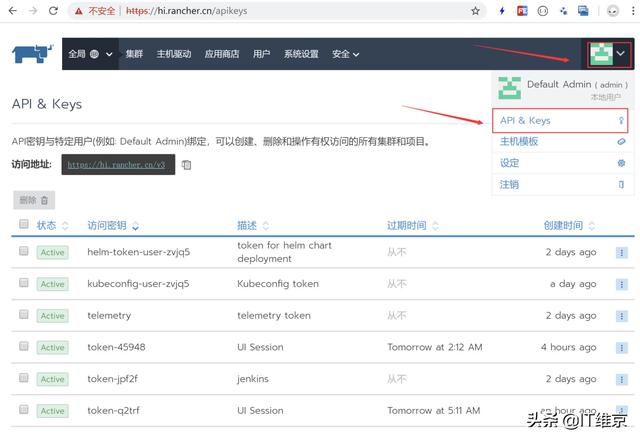Click the browser profile avatar icon
The height and width of the screenshot is (441, 640).
point(613,11)
